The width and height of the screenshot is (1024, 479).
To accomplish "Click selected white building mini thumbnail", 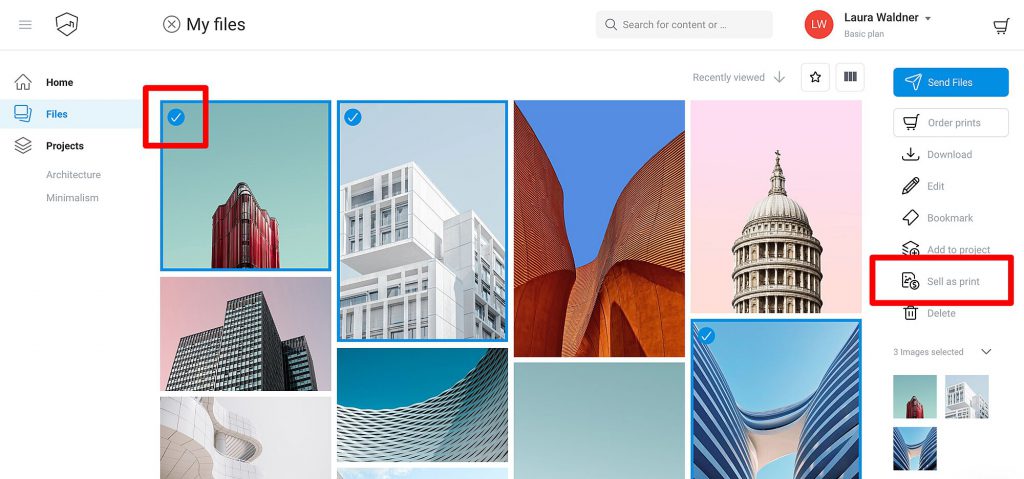I will 967,397.
